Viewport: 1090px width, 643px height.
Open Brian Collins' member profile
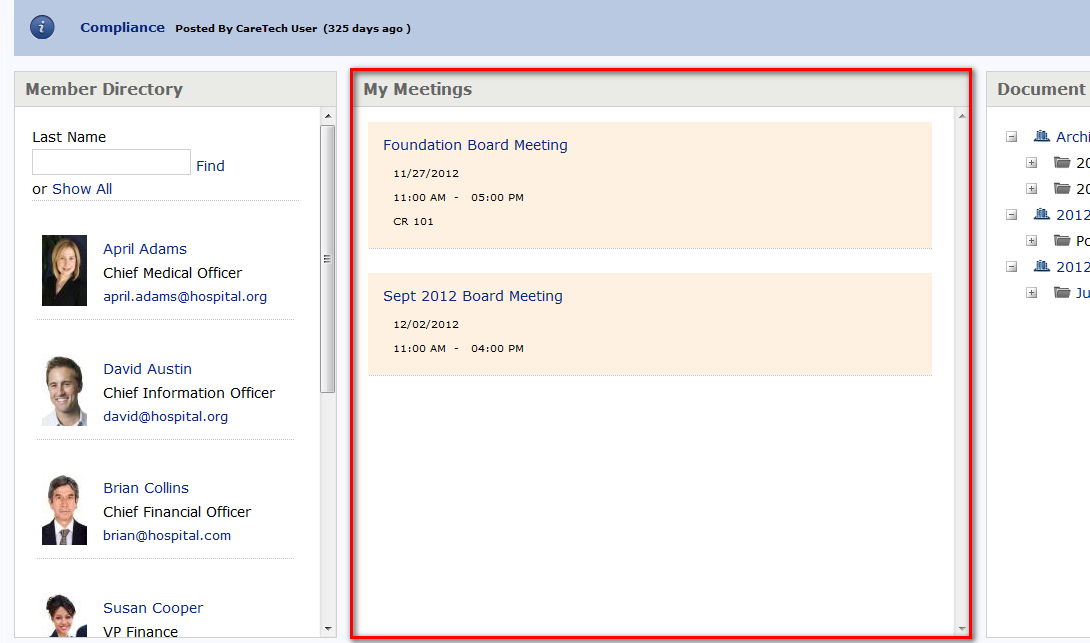point(146,488)
